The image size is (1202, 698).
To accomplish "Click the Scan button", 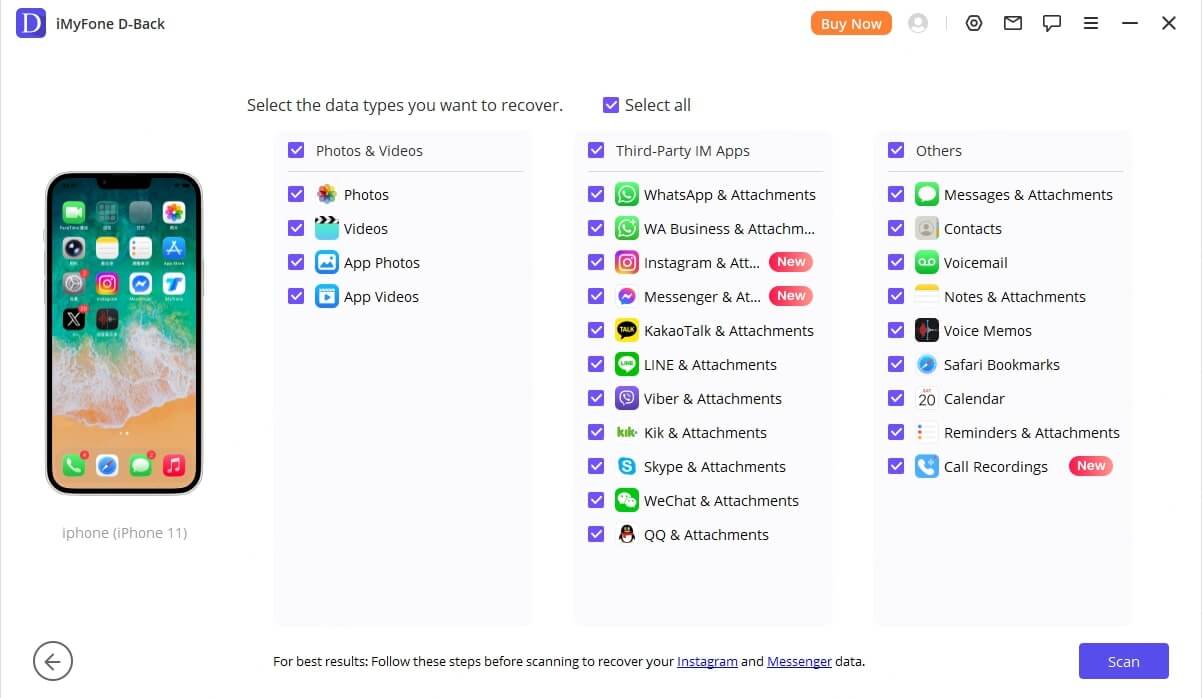I will [1123, 661].
